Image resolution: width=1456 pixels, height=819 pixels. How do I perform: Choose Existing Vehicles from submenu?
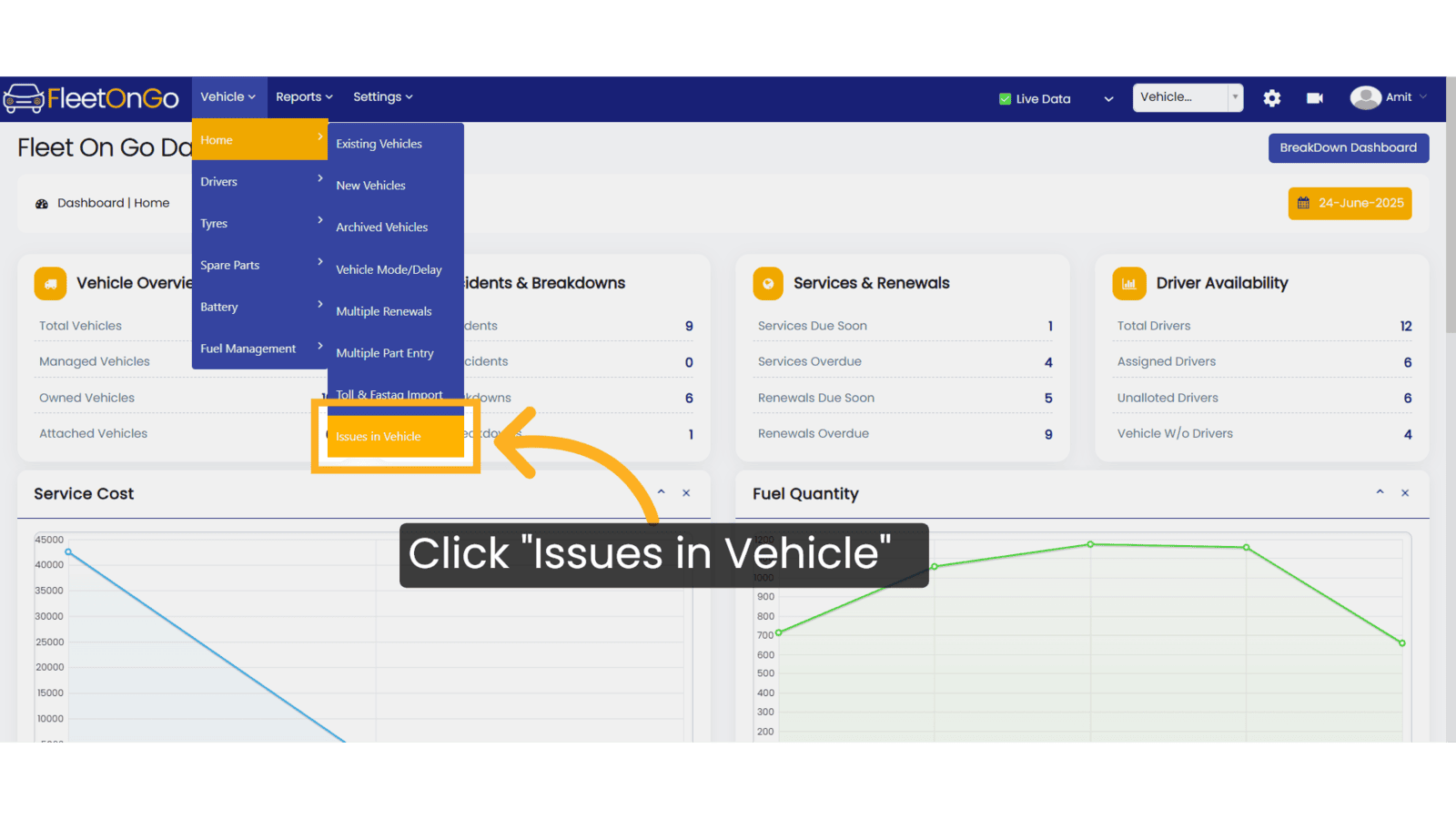395,144
